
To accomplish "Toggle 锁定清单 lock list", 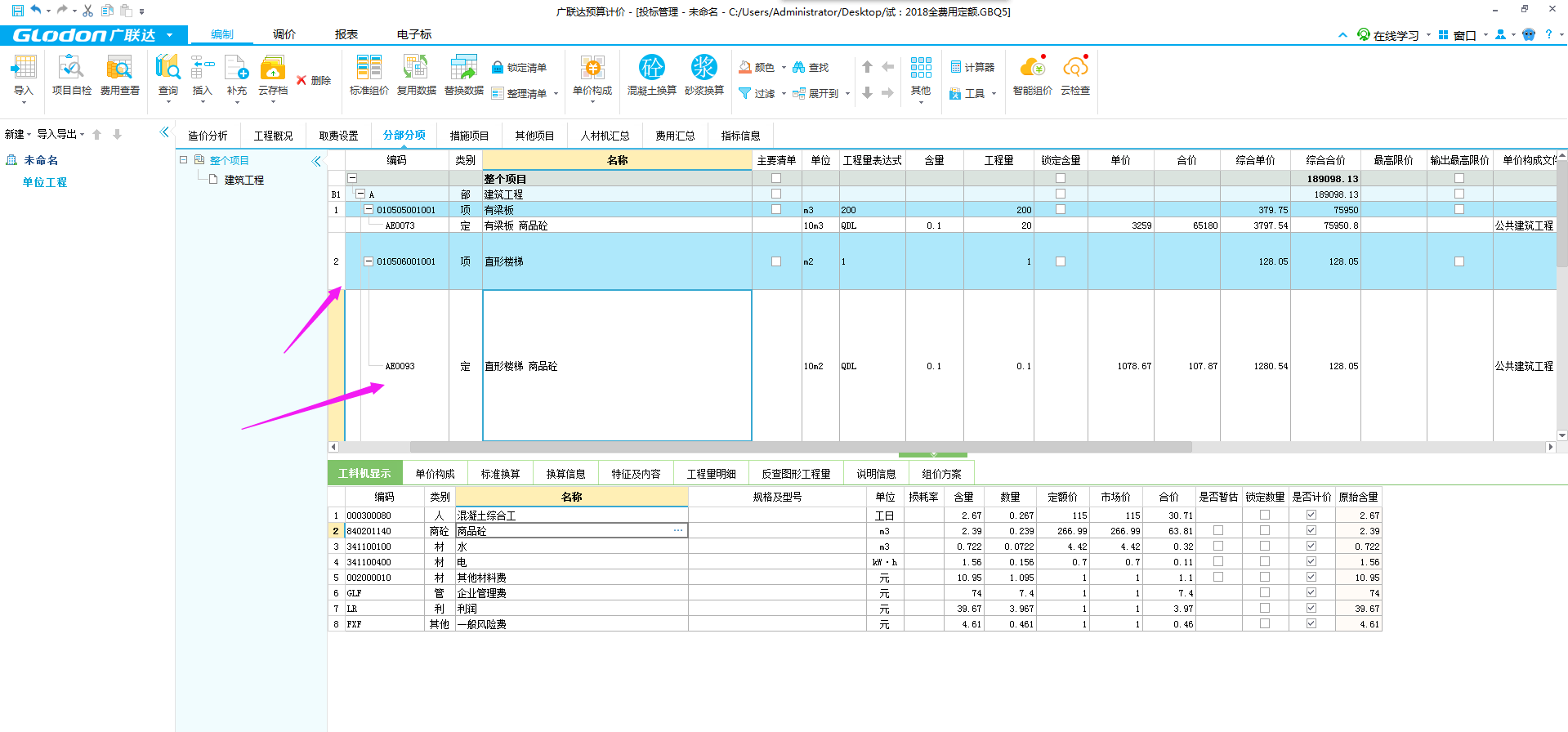I will [520, 67].
